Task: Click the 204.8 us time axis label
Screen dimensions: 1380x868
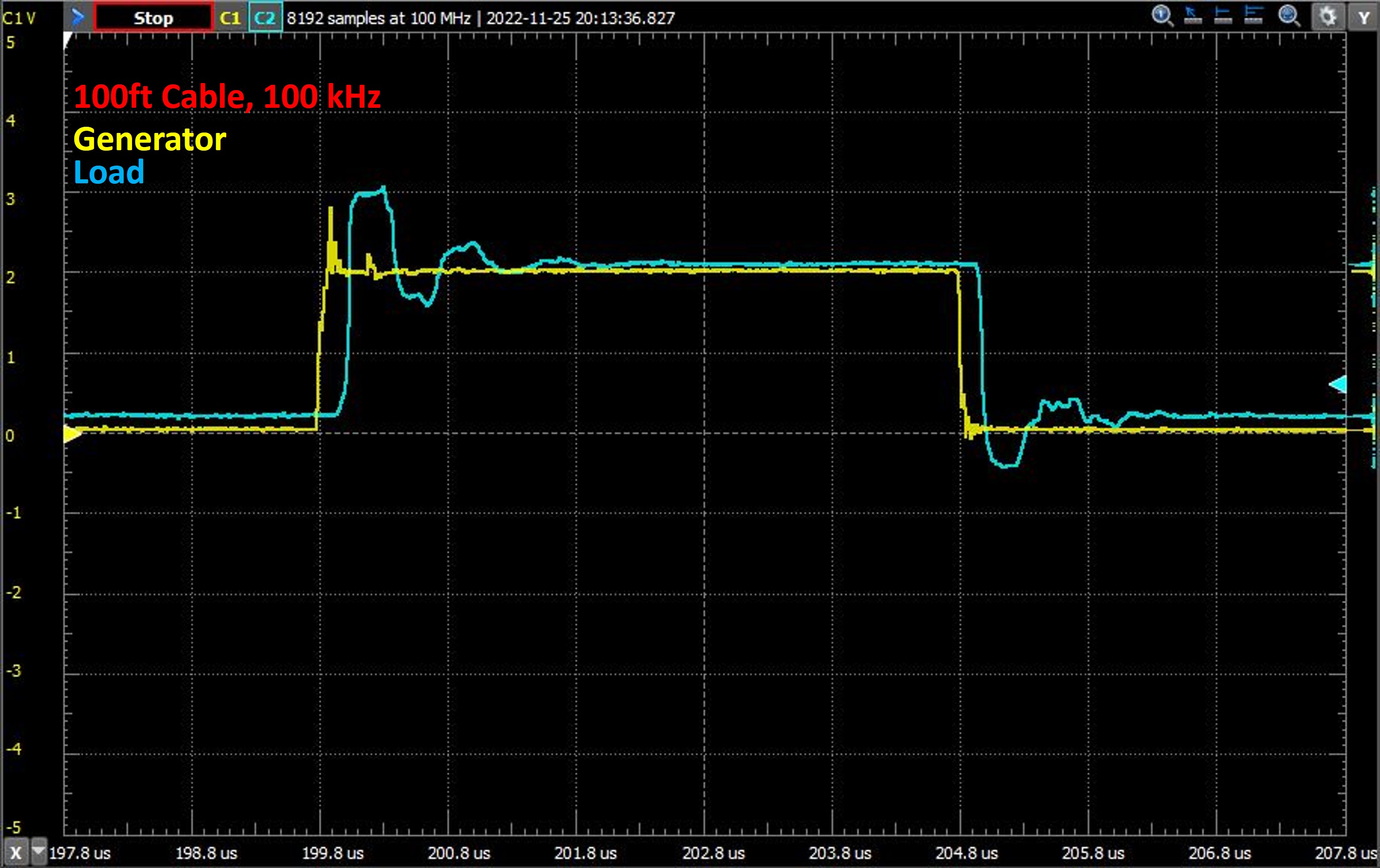Action: pyautogui.click(x=966, y=853)
